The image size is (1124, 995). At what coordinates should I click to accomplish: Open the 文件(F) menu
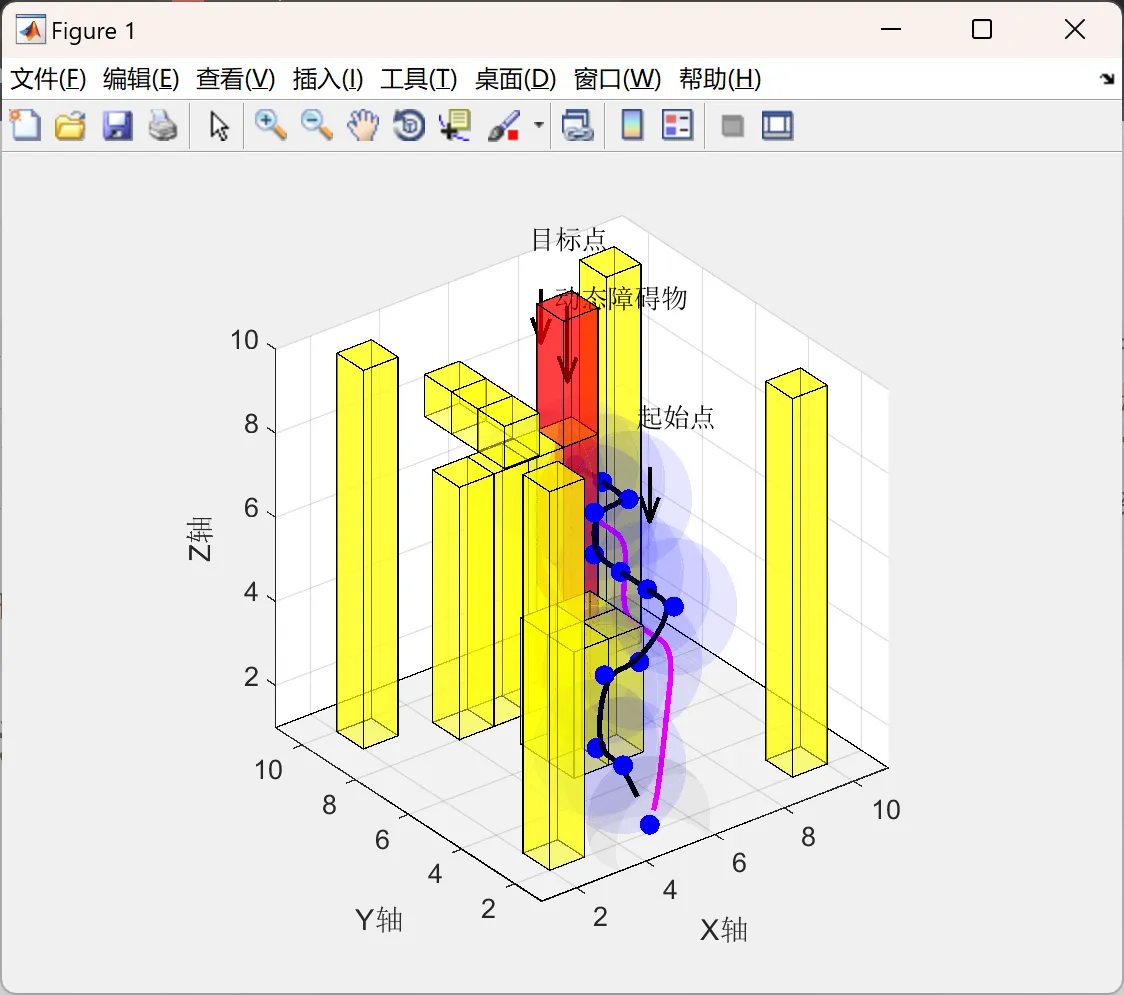(49, 79)
